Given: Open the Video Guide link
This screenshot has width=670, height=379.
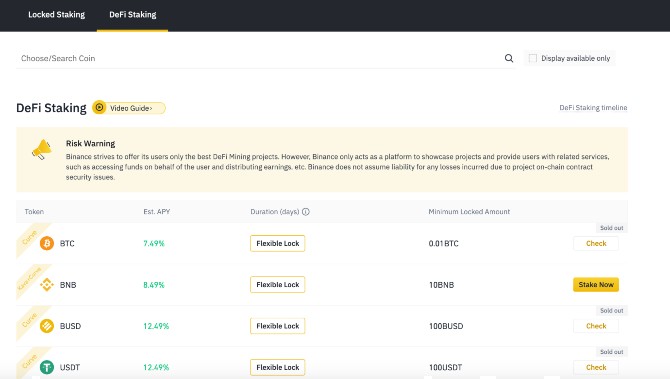Looking at the screenshot, I should click(x=129, y=108).
